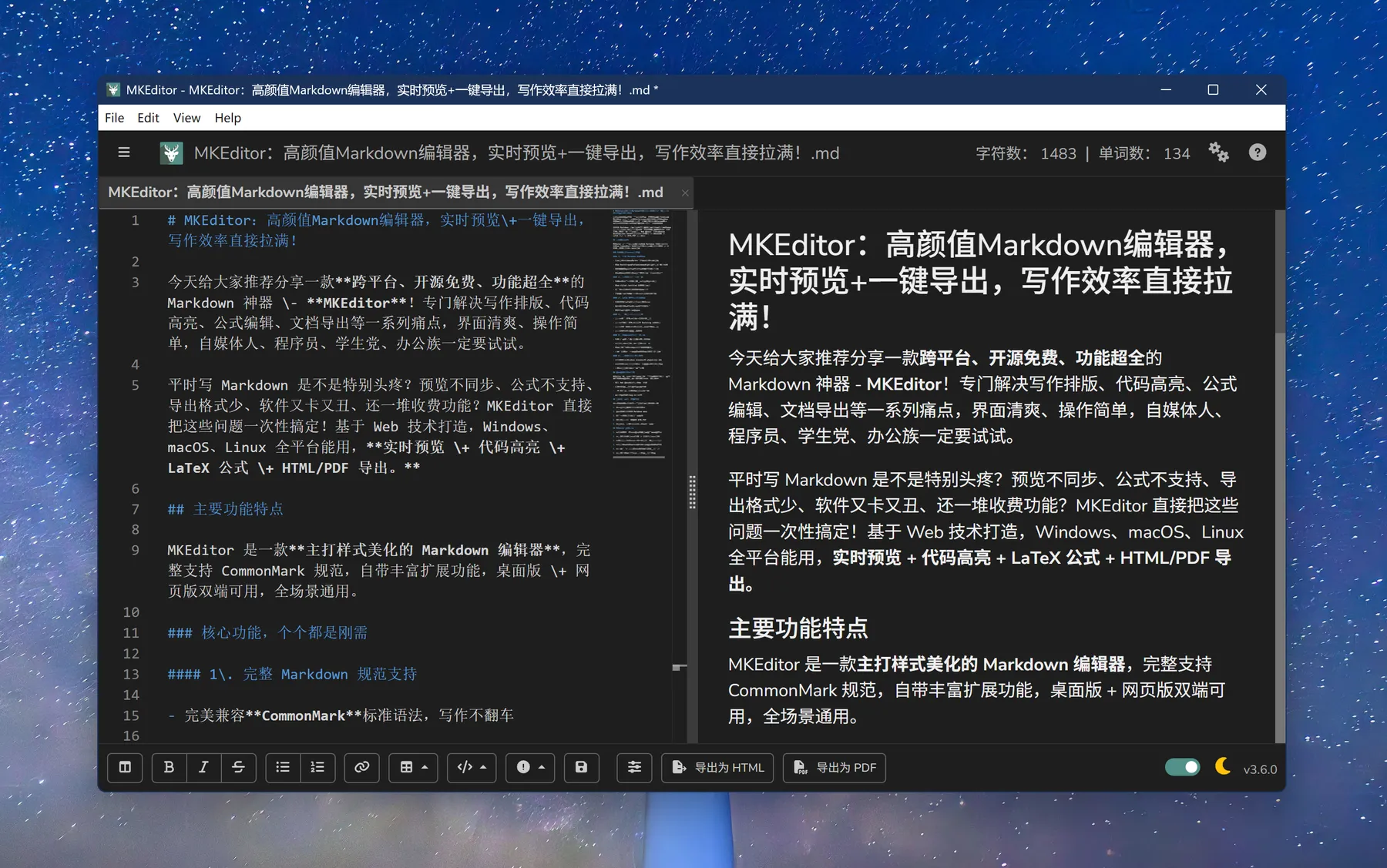Image resolution: width=1387 pixels, height=868 pixels.
Task: Open the File menu
Action: pos(114,118)
